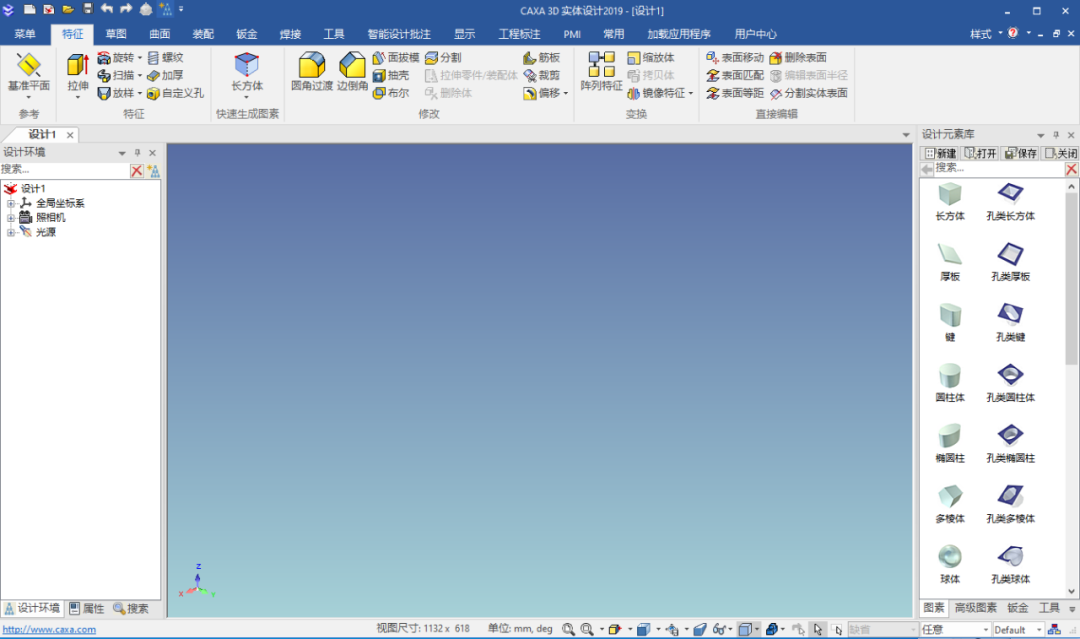Viewport: 1080px width, 639px height.
Task: Open the http://www.caxa.com link
Action: tap(49, 629)
